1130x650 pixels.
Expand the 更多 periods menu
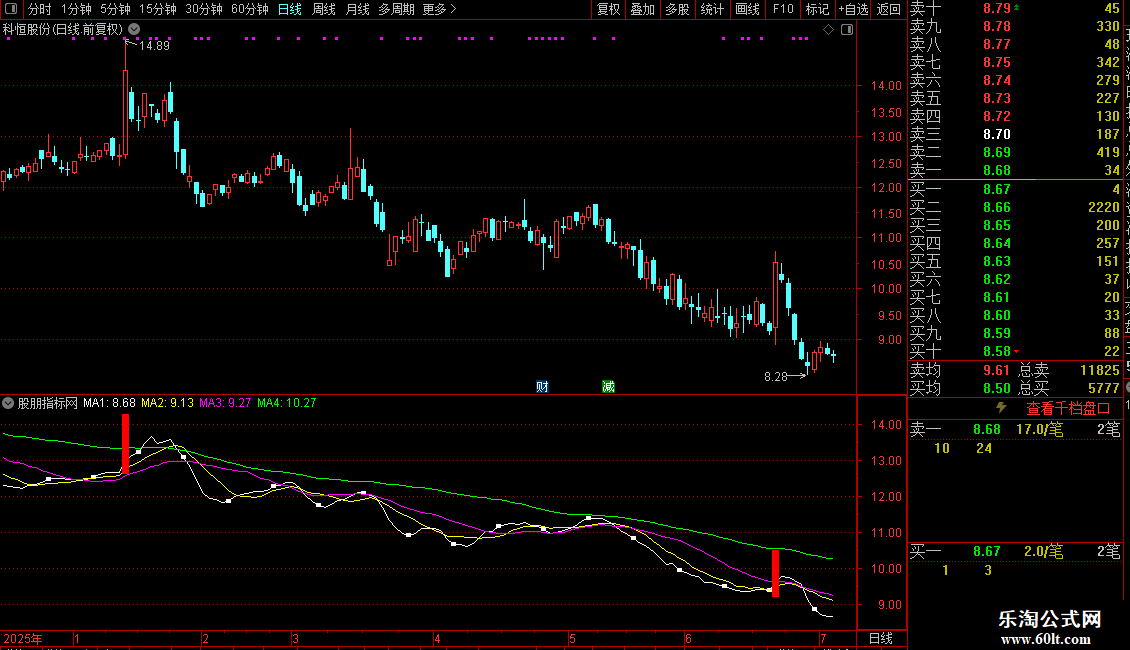click(439, 9)
